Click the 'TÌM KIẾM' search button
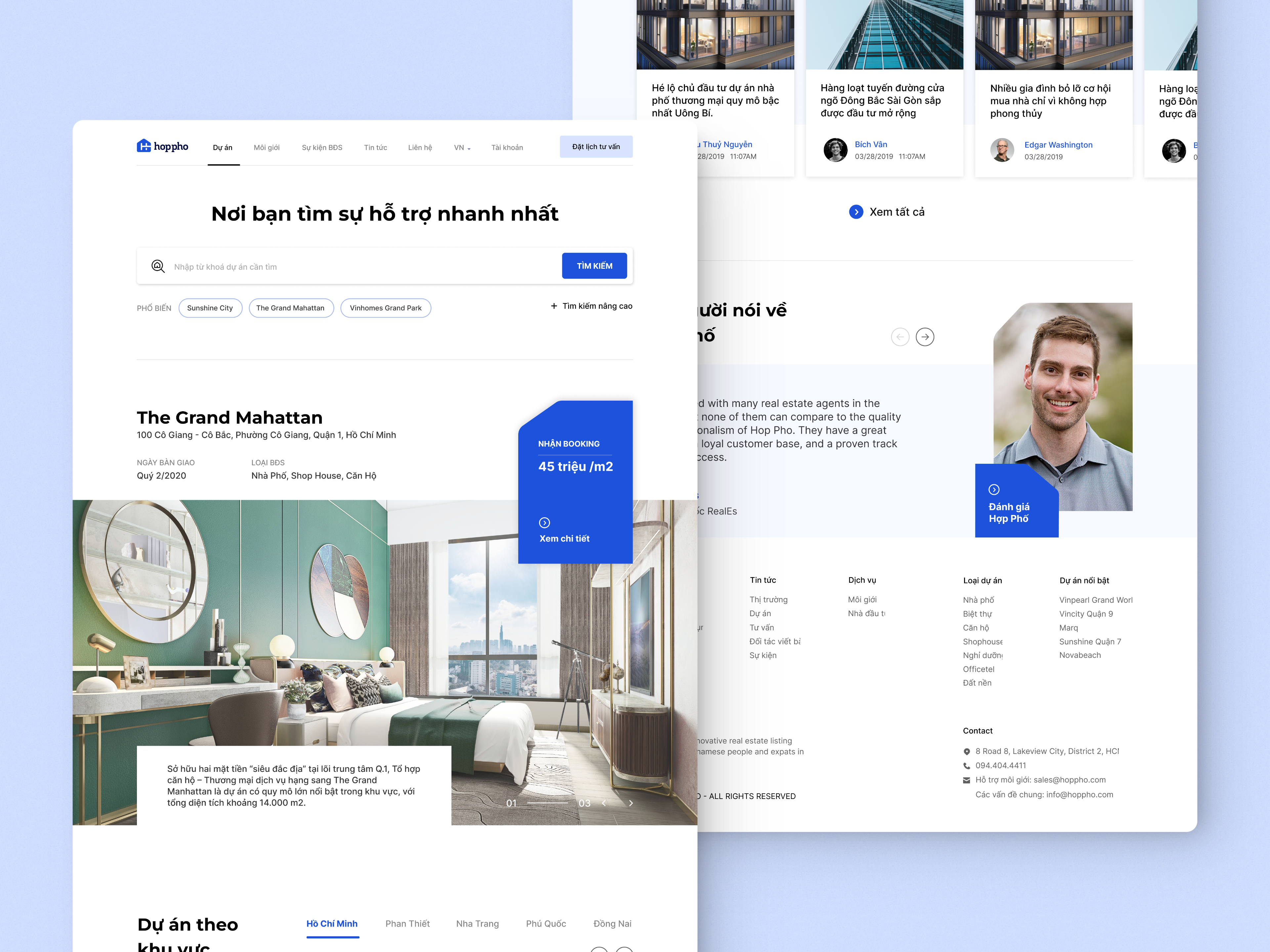The image size is (1270, 952). 594,265
